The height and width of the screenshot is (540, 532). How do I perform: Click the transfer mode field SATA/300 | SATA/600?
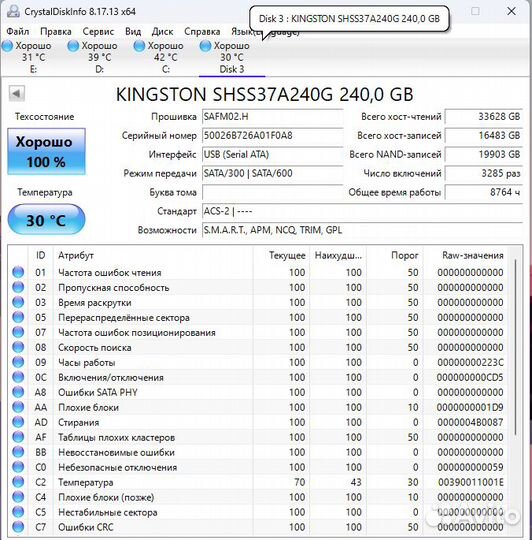point(272,173)
